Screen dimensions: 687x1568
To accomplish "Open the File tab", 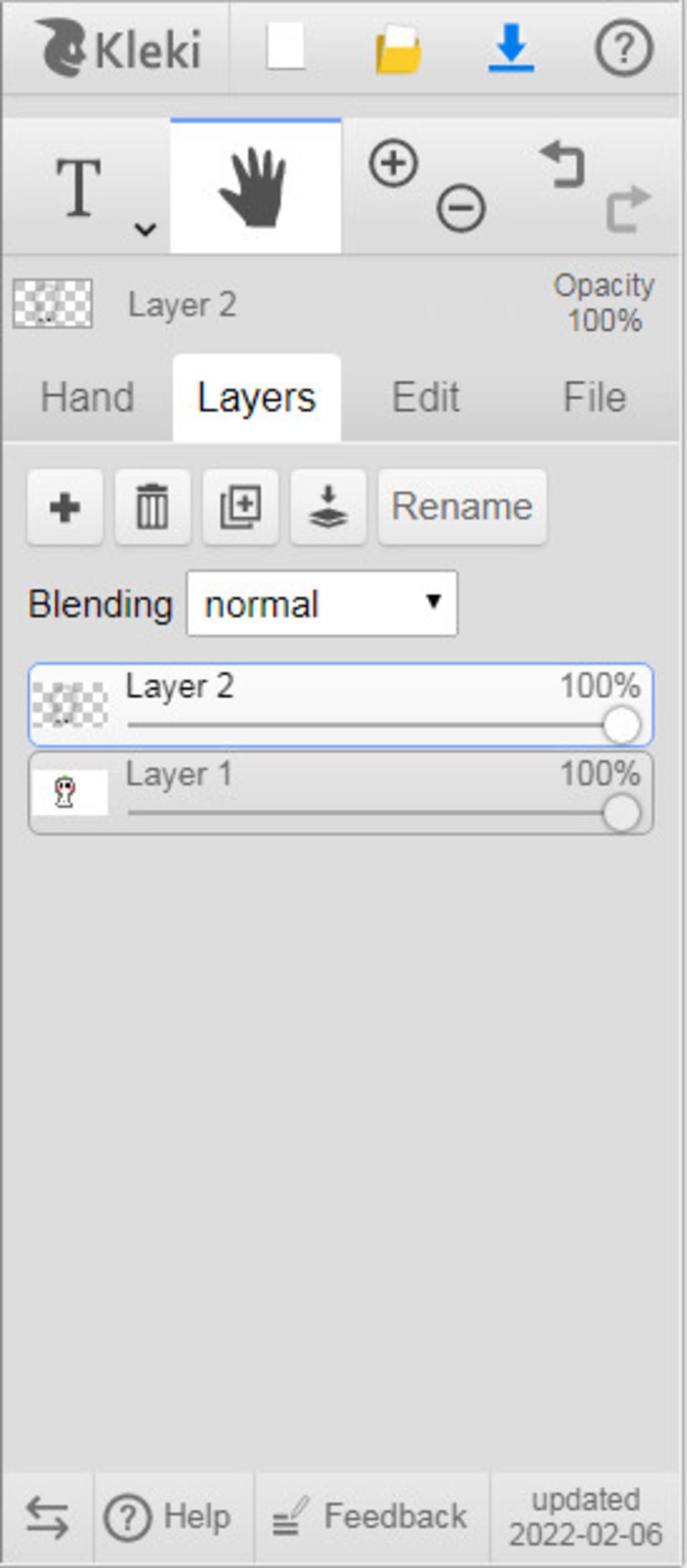I will [594, 397].
